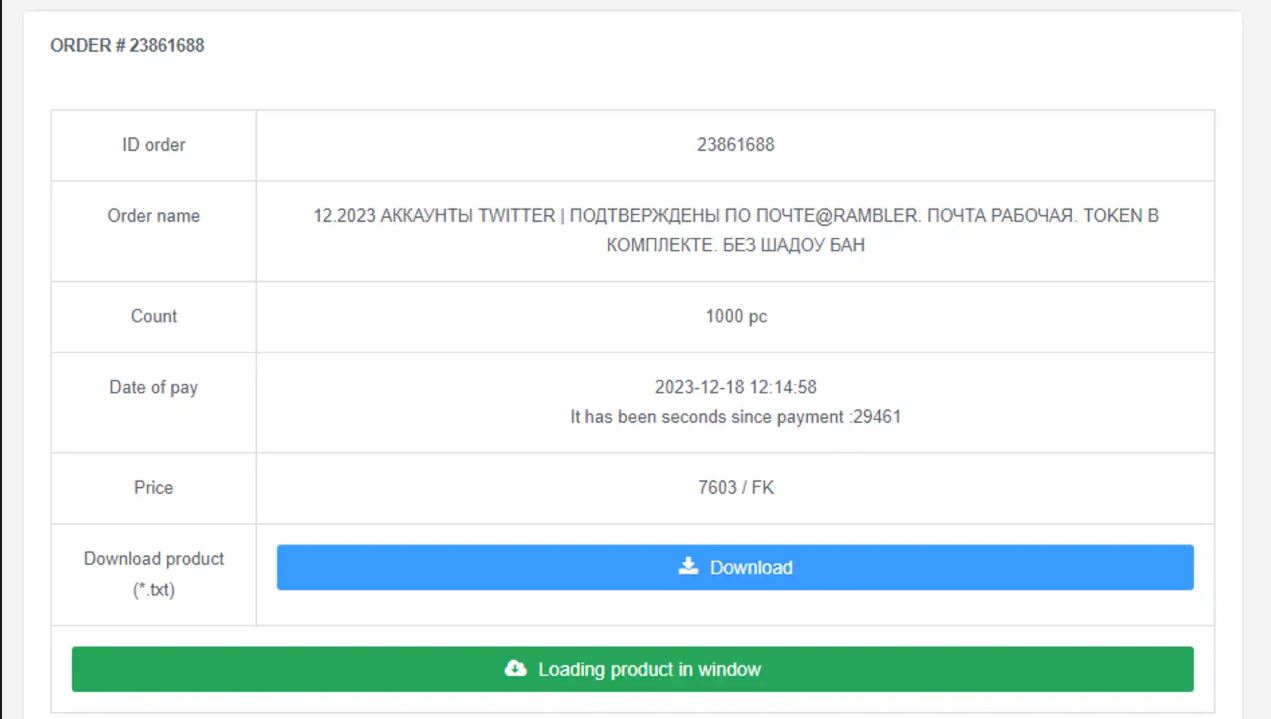
Task: Select the payment date 2023-12-18 12:14:58
Action: pyautogui.click(x=735, y=387)
